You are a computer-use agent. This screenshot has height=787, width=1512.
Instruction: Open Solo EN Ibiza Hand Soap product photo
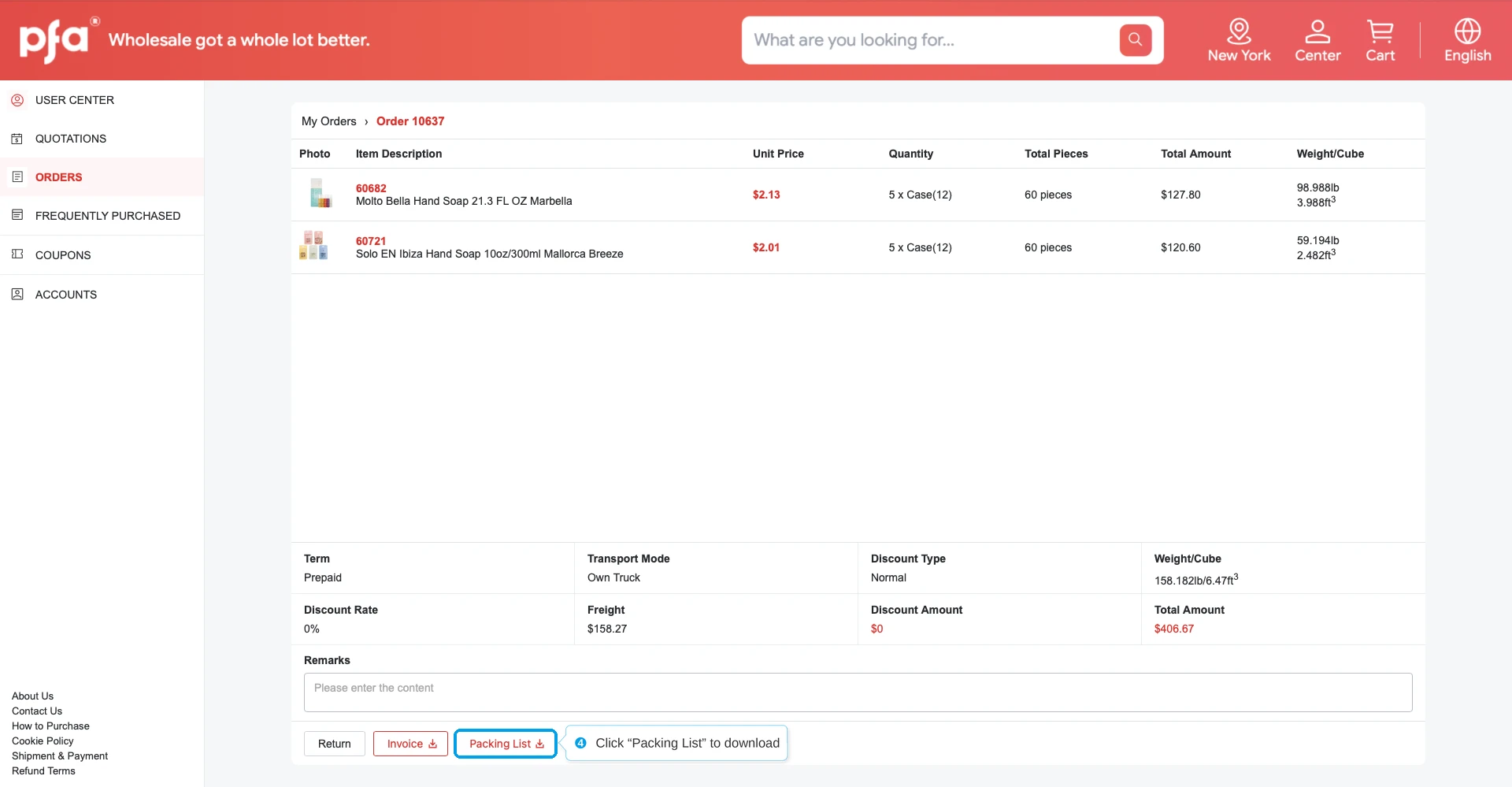coord(313,246)
